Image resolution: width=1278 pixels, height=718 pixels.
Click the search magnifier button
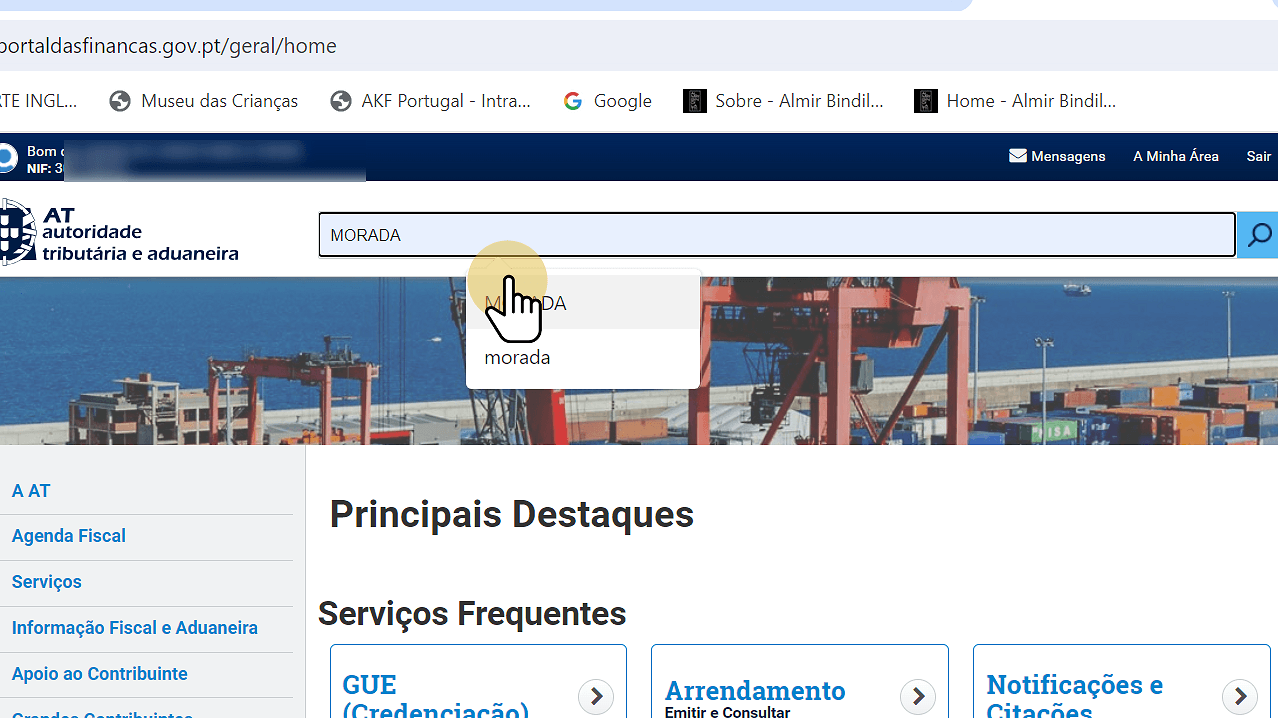[x=1258, y=236]
